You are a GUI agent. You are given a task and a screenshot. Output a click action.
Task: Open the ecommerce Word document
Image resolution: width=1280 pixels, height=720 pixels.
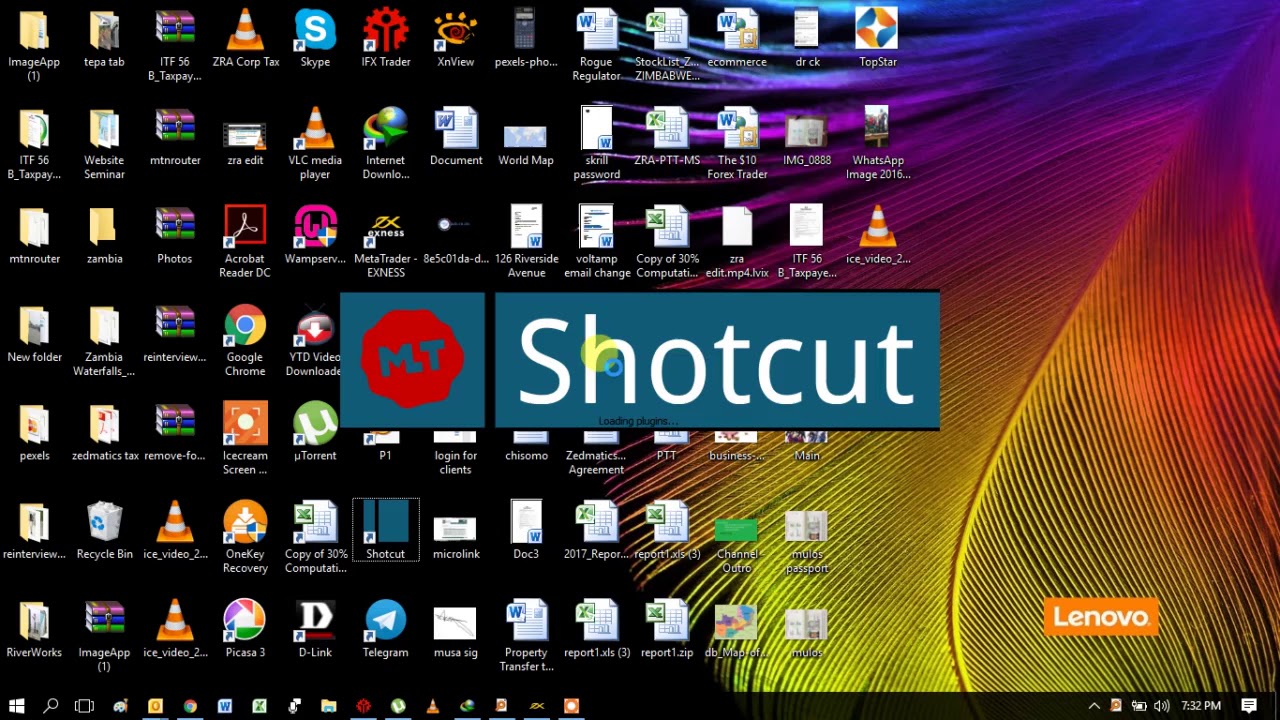coord(737,38)
